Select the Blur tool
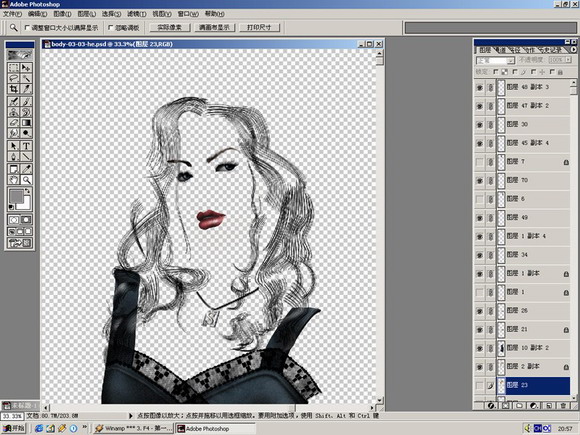Viewport: 580px width, 435px height. [x=14, y=133]
